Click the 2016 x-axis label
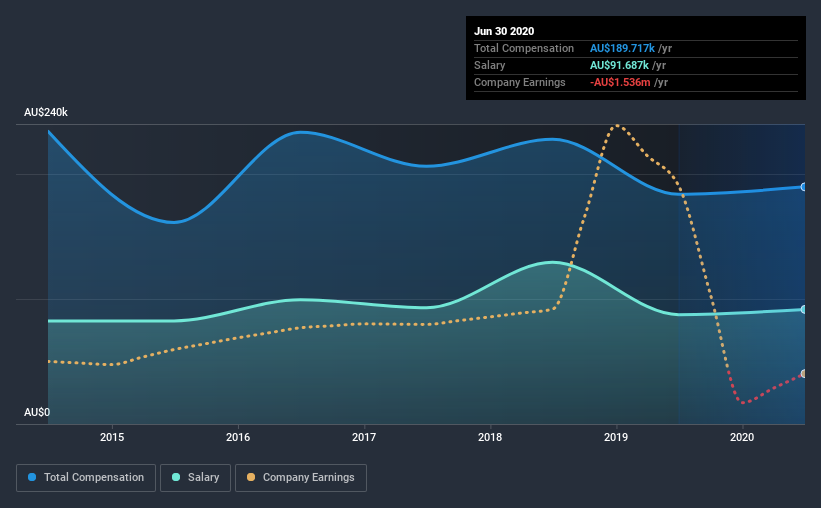 pos(238,437)
